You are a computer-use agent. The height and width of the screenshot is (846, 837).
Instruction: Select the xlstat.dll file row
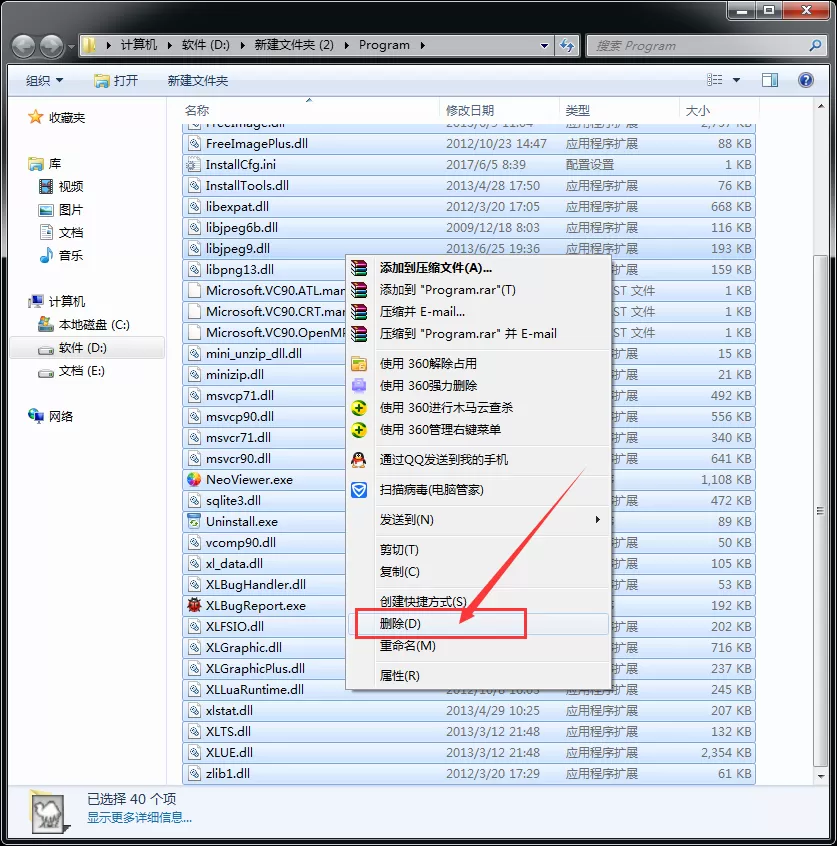click(468, 711)
